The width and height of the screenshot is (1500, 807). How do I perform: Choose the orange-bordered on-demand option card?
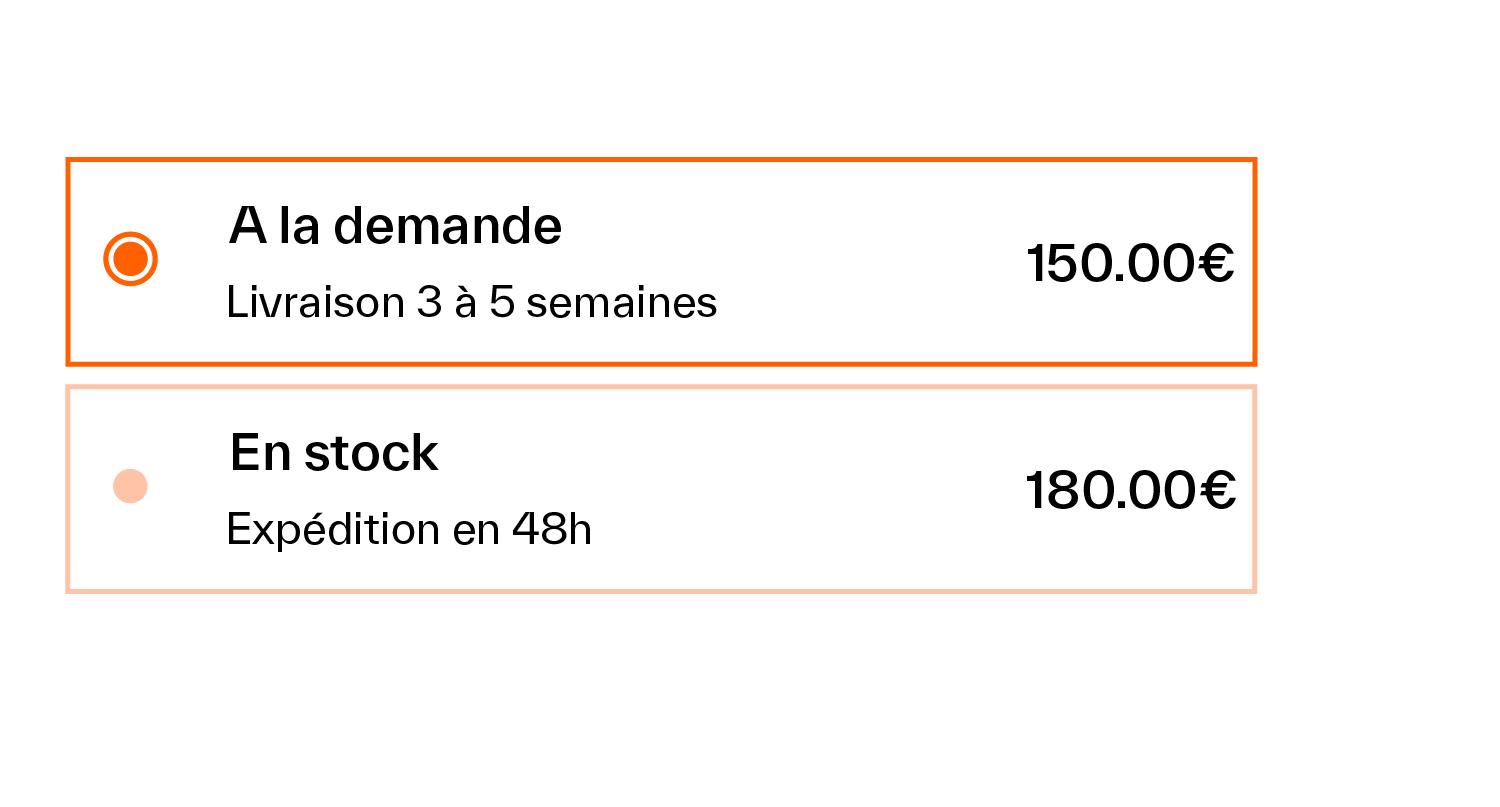pyautogui.click(x=661, y=261)
